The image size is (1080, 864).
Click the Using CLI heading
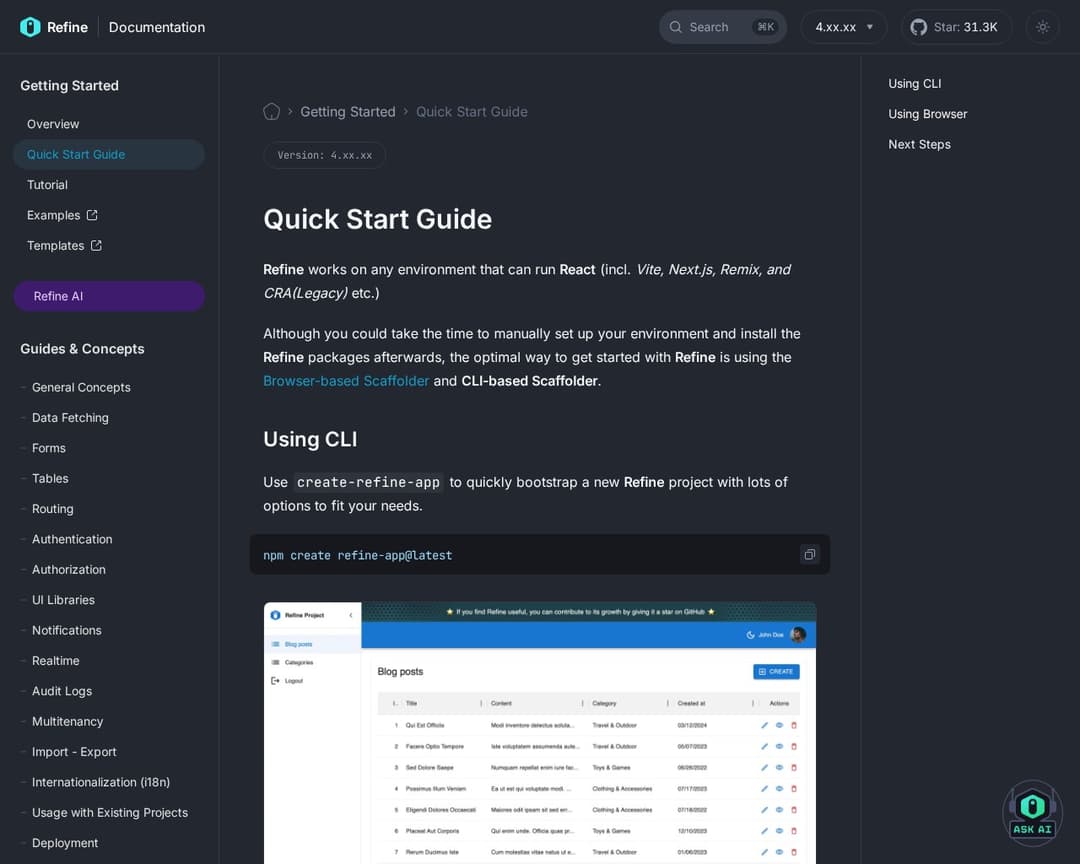coord(310,439)
